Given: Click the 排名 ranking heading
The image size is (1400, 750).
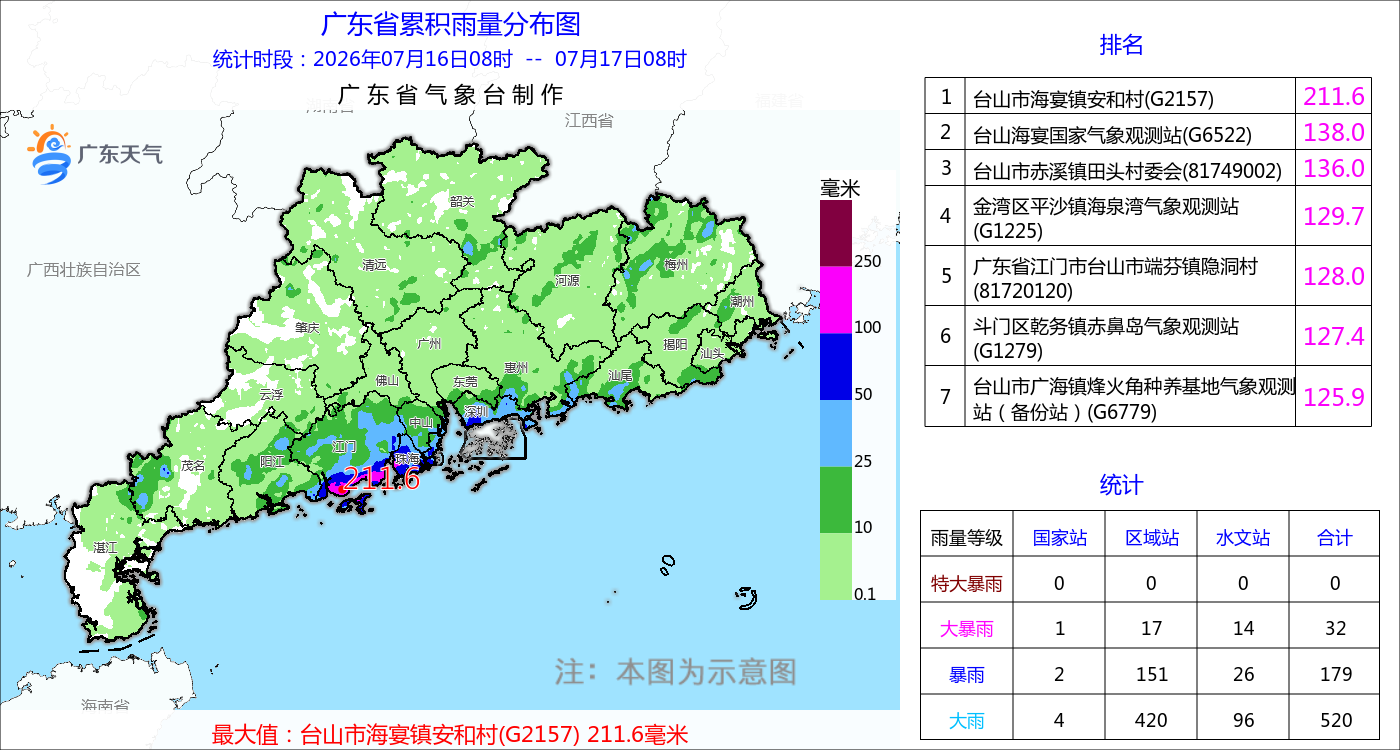Looking at the screenshot, I should (x=1121, y=45).
